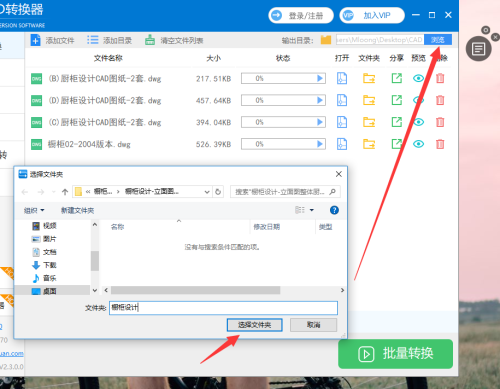Go up one folder level in dialog
Viewport: 500px width, 389px height.
[65, 192]
